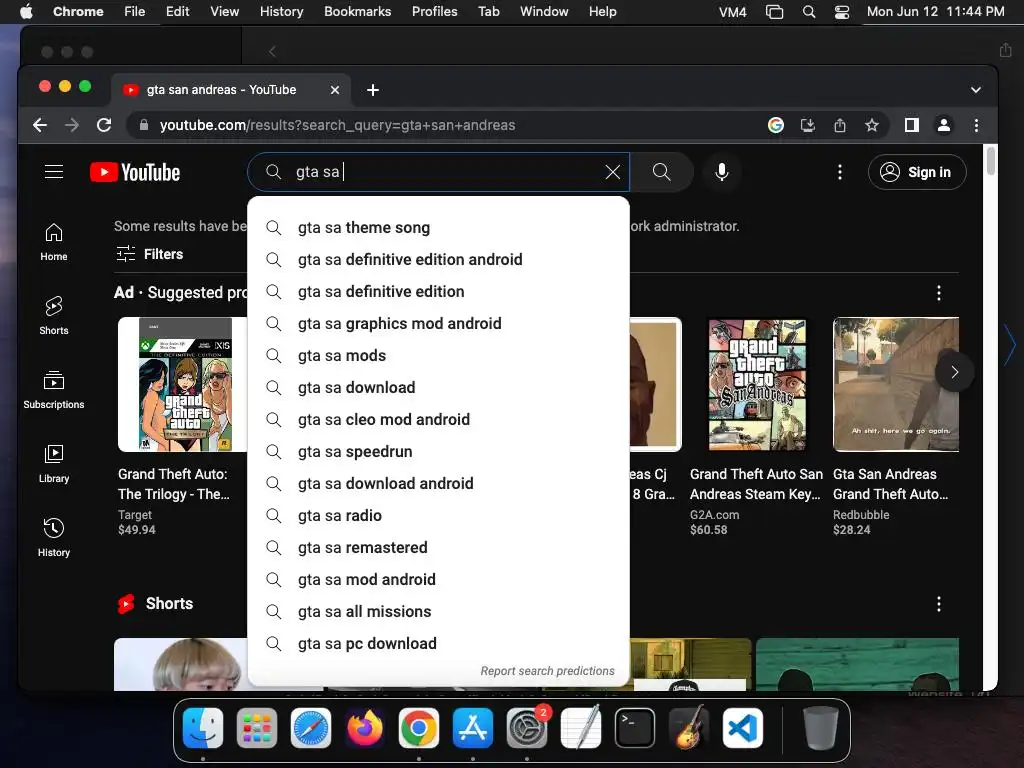Pick the "gta sa remastered" suggestion

pos(438,548)
